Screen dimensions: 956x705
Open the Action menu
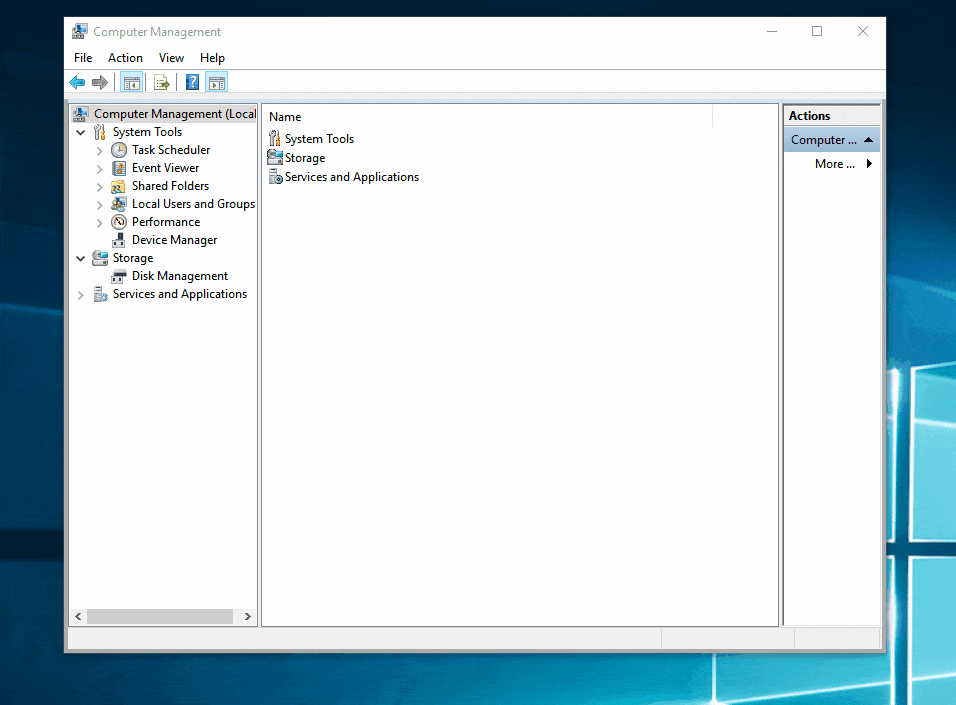coord(125,57)
